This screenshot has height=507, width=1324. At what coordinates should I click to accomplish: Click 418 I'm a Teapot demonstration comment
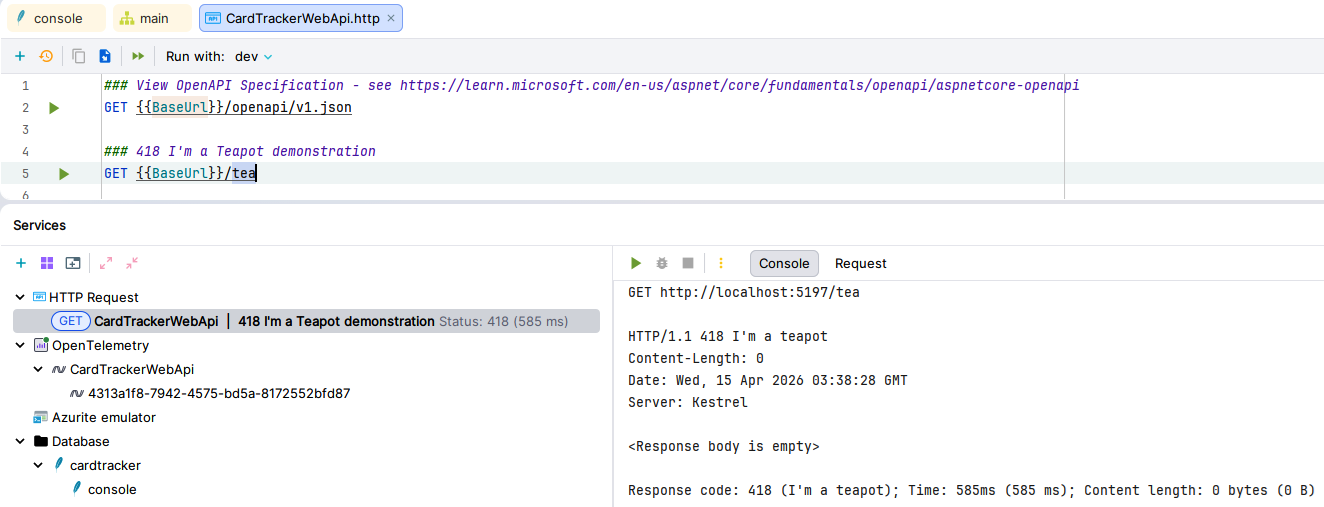tap(240, 151)
